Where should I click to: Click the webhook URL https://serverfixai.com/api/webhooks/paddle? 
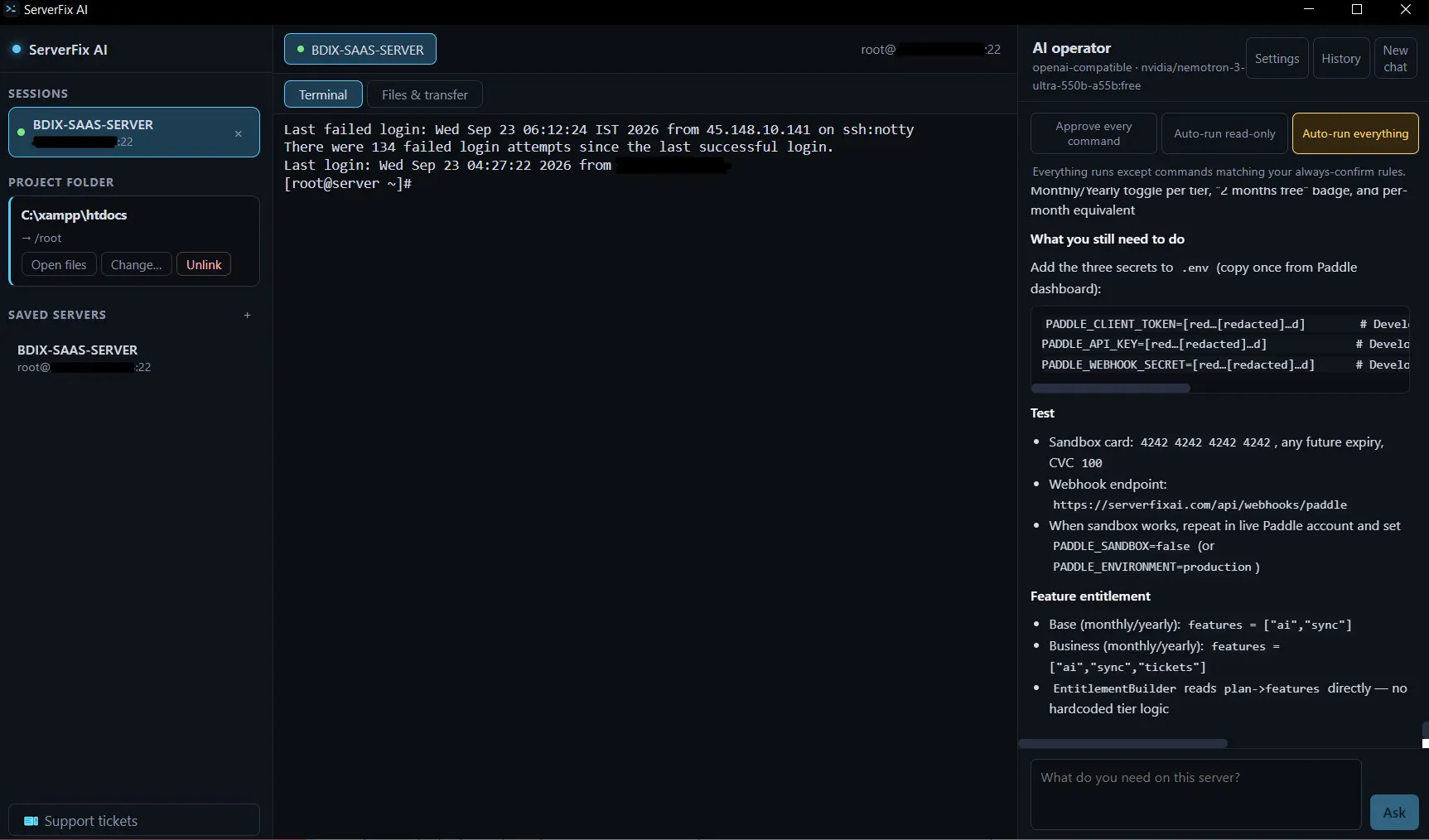[1200, 504]
